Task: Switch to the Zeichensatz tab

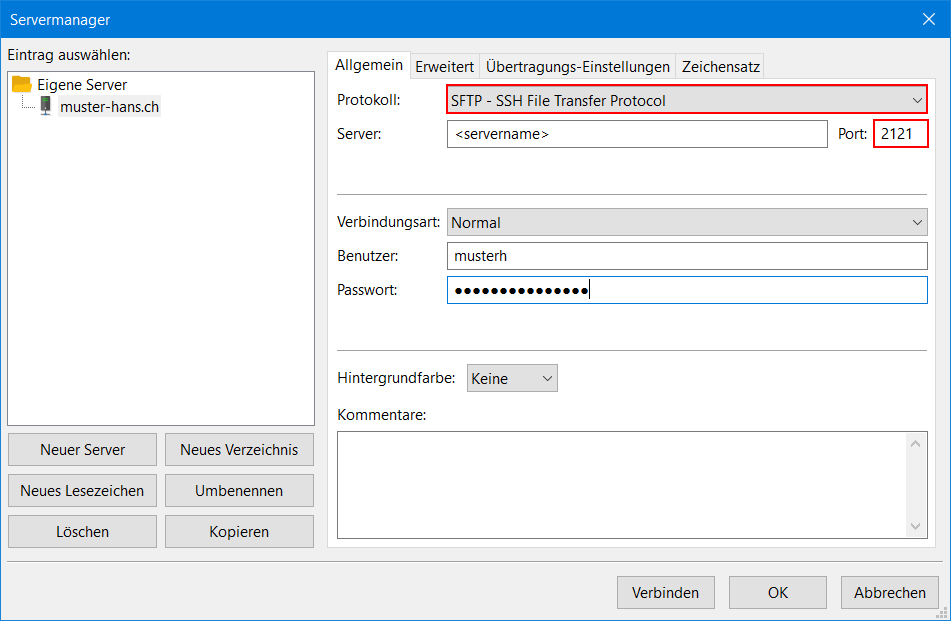Action: [x=720, y=67]
